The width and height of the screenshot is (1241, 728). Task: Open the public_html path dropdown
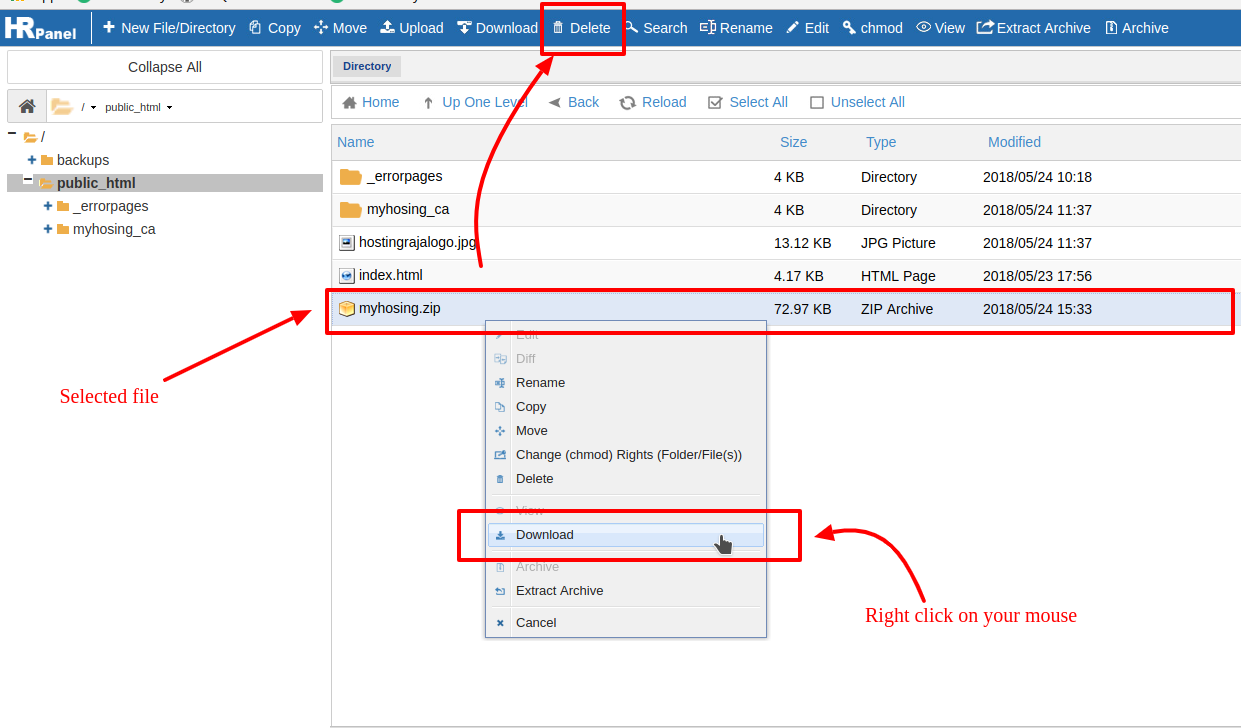pyautogui.click(x=170, y=107)
